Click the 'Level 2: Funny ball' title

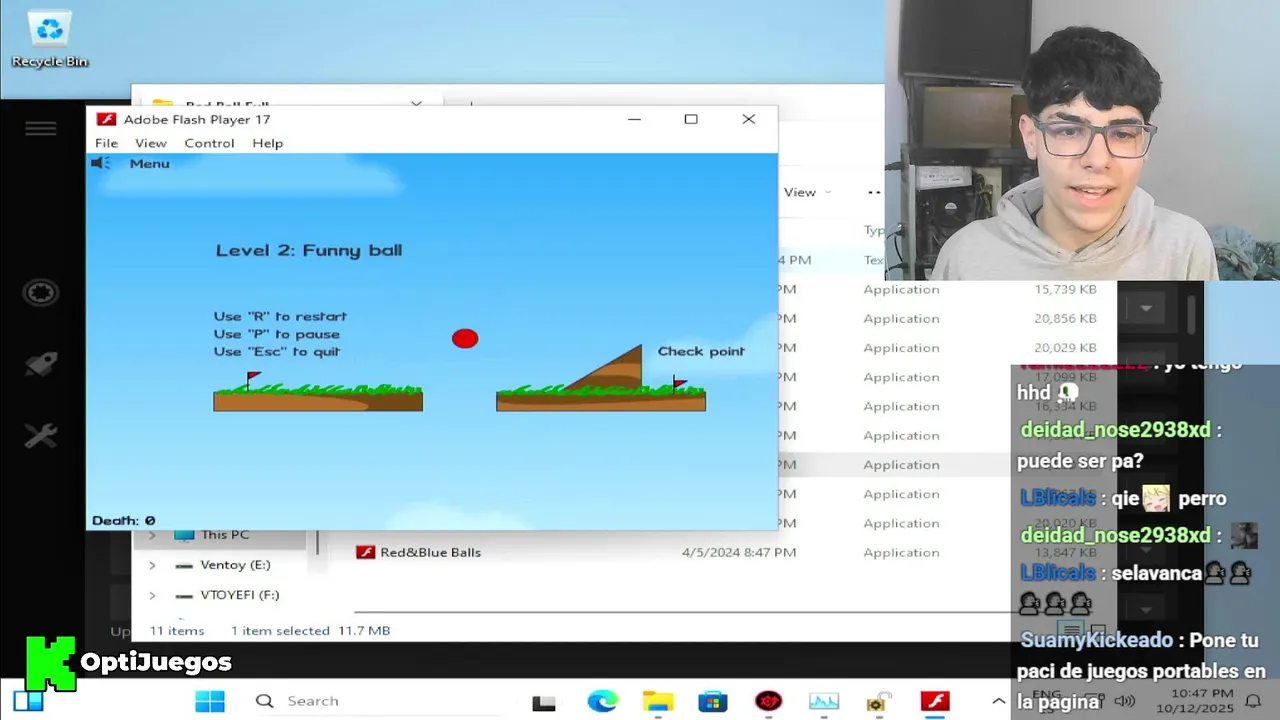click(309, 250)
